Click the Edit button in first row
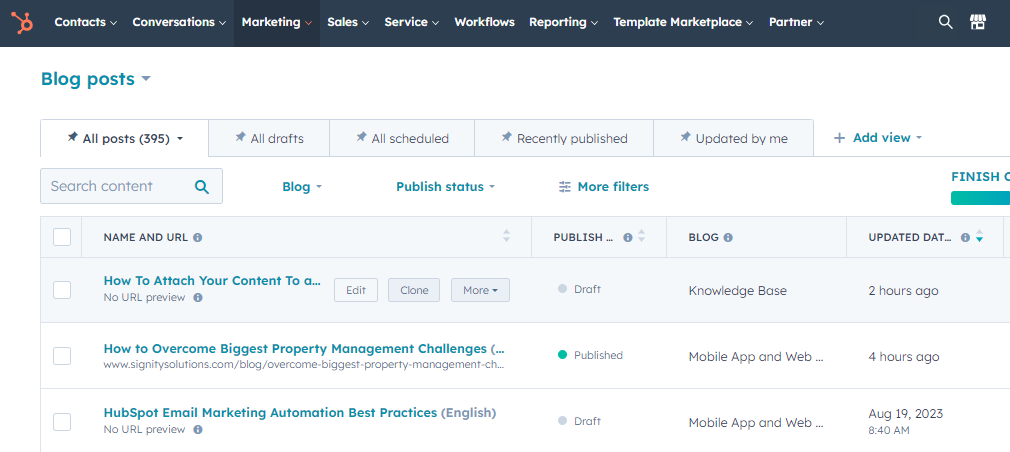 (x=356, y=290)
